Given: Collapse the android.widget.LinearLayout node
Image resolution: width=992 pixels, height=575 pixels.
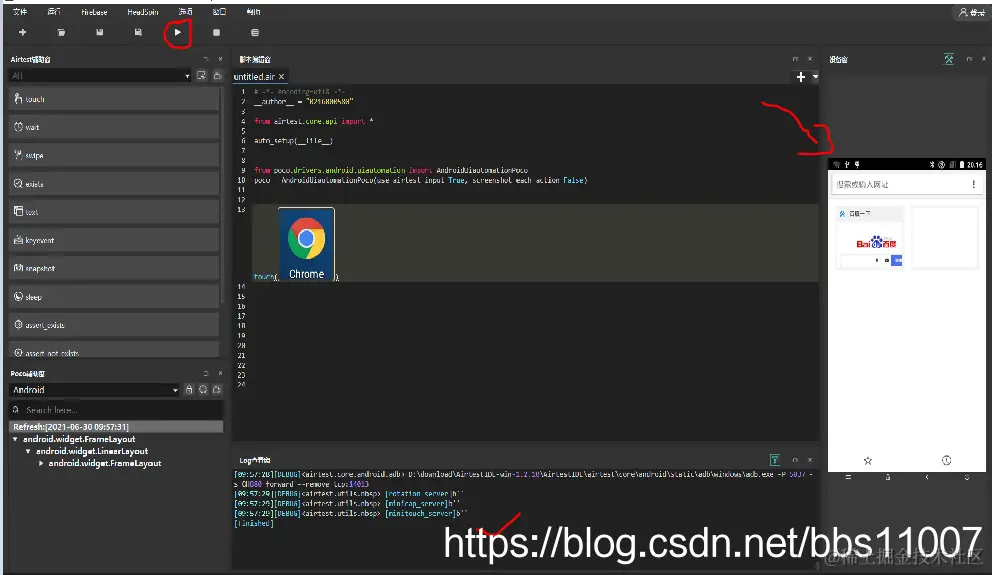Looking at the screenshot, I should coord(28,451).
